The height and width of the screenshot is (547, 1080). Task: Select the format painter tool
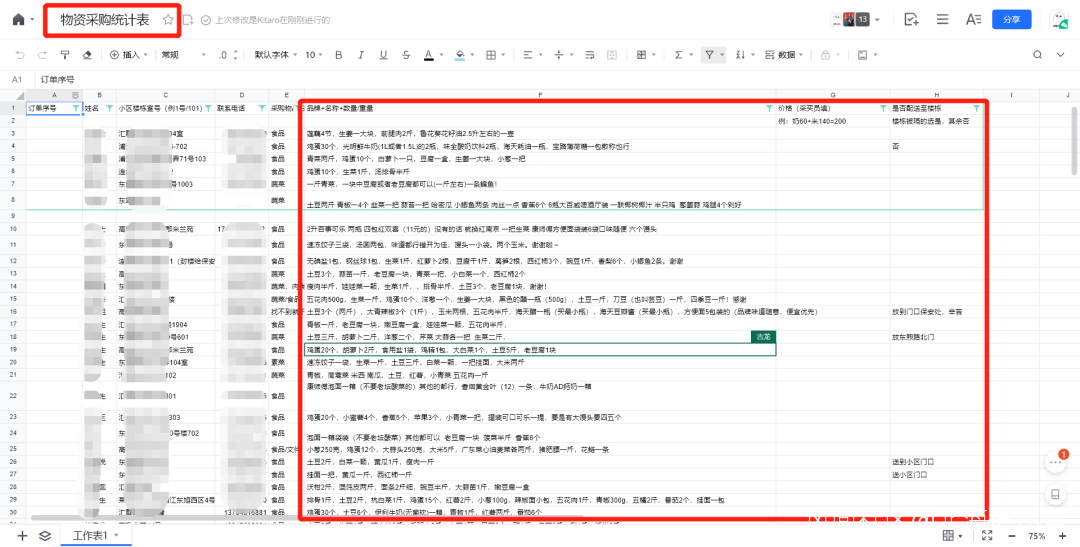point(65,55)
